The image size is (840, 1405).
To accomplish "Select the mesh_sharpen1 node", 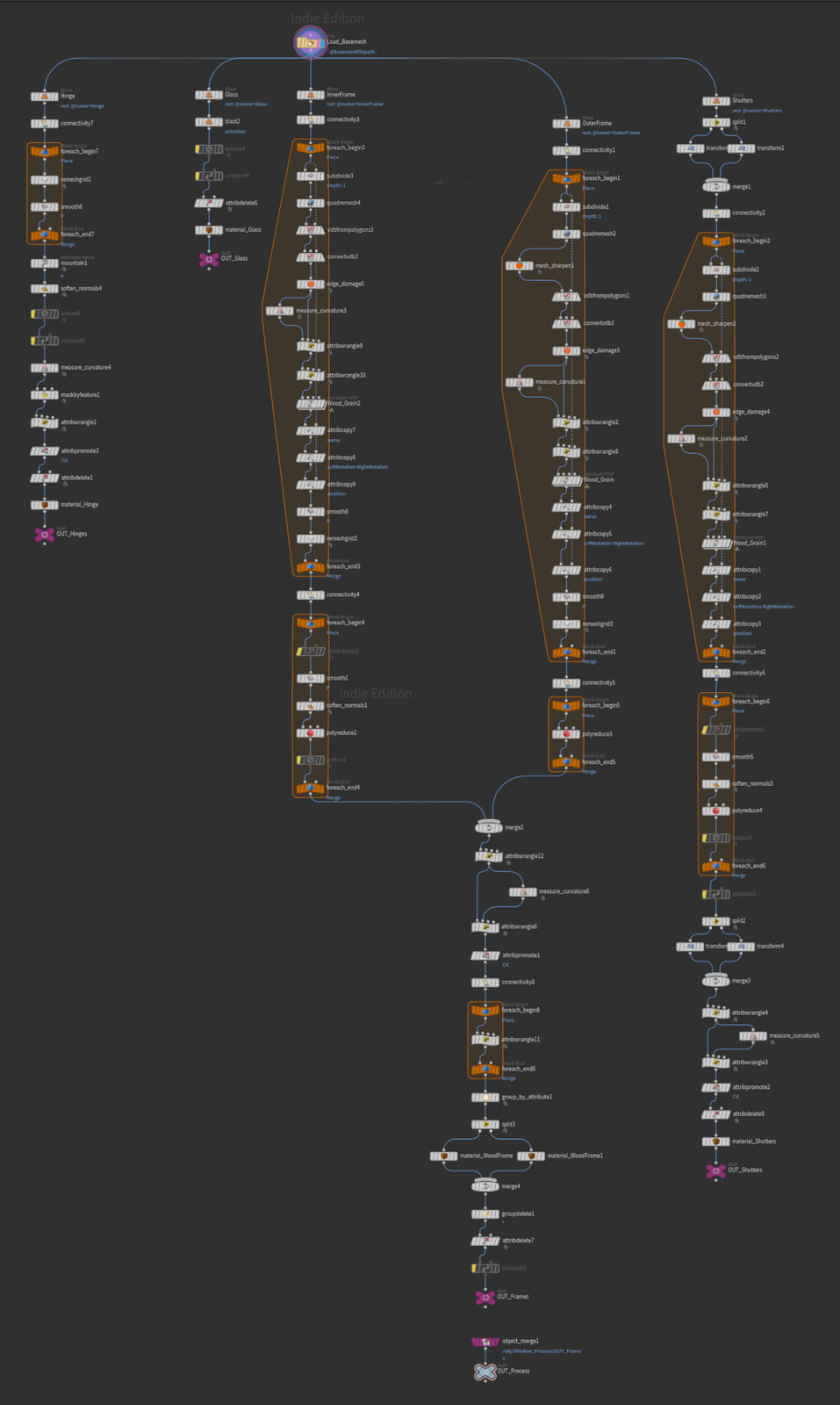I will click(x=520, y=265).
